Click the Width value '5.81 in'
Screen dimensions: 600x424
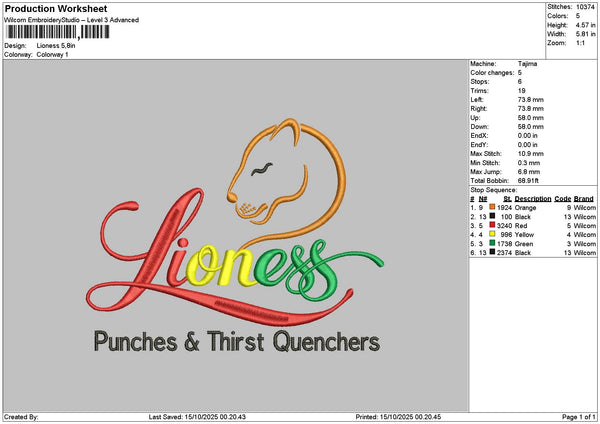point(585,34)
